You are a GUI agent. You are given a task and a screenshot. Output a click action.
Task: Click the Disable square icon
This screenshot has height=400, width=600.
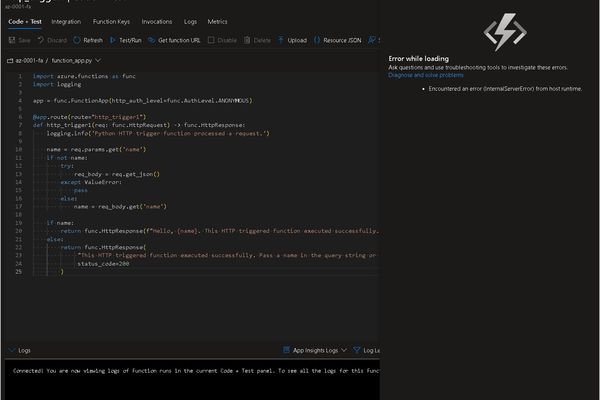[211, 40]
